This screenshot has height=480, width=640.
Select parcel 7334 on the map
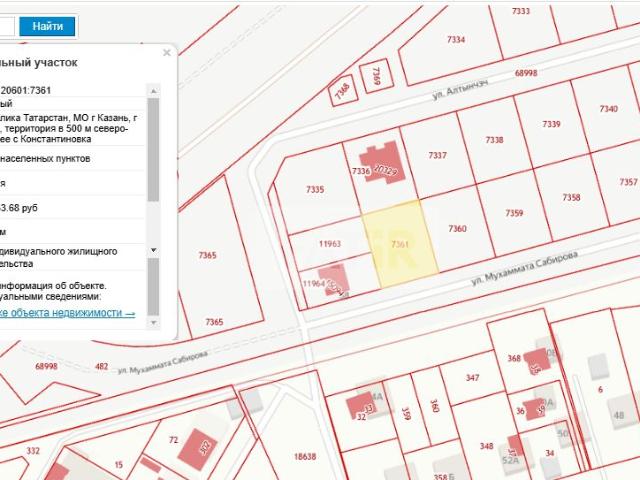pos(456,40)
